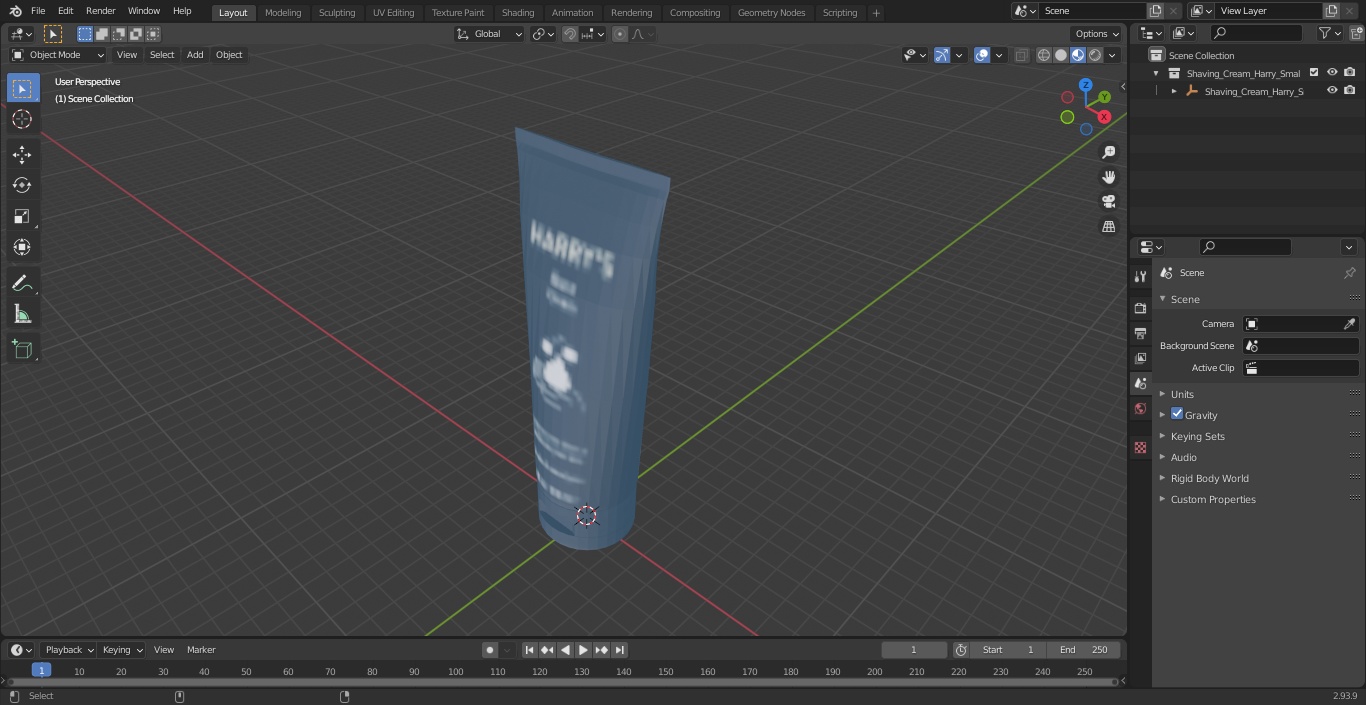1366x705 pixels.
Task: Click the timeline horizontal scrollbar
Action: tap(562, 682)
